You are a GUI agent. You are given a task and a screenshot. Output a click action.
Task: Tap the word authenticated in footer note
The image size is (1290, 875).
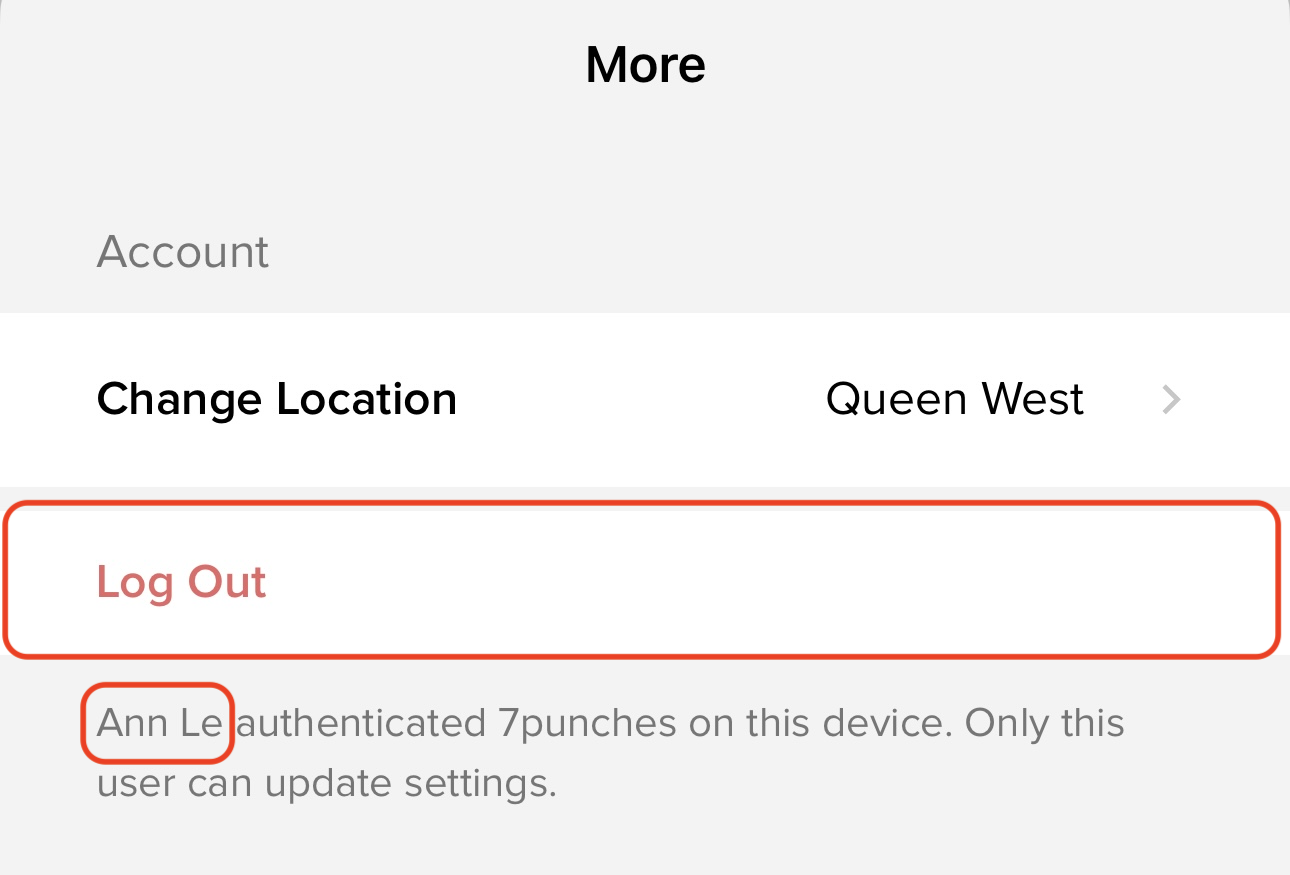pos(361,723)
